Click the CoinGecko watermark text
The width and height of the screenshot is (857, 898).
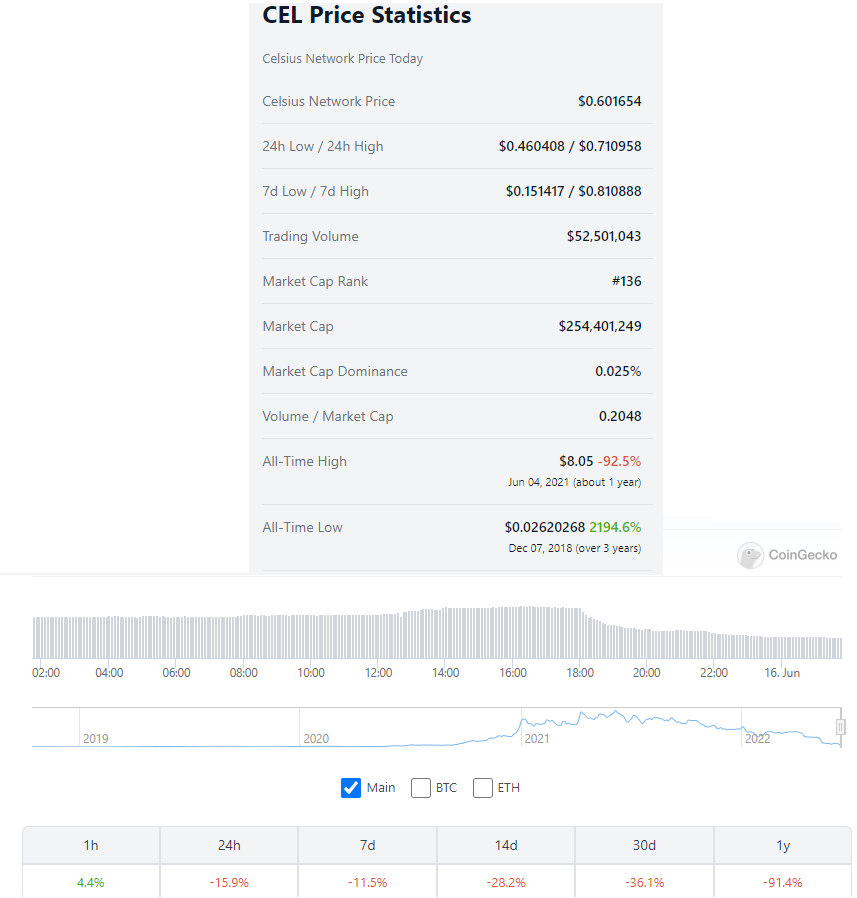[x=803, y=555]
